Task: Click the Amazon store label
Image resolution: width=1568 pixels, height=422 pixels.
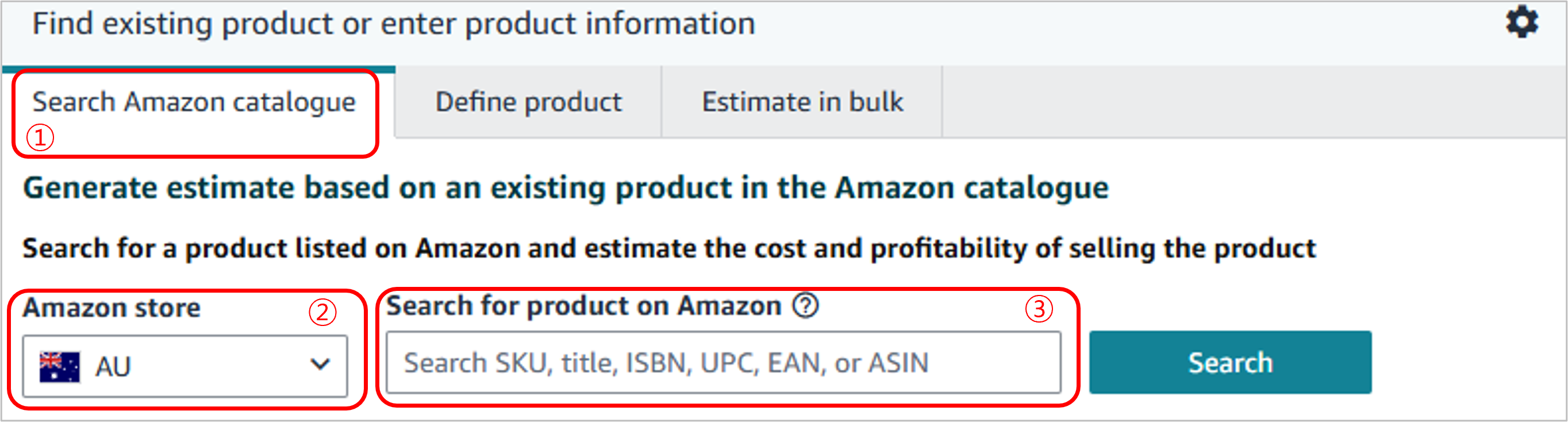Action: click(112, 308)
